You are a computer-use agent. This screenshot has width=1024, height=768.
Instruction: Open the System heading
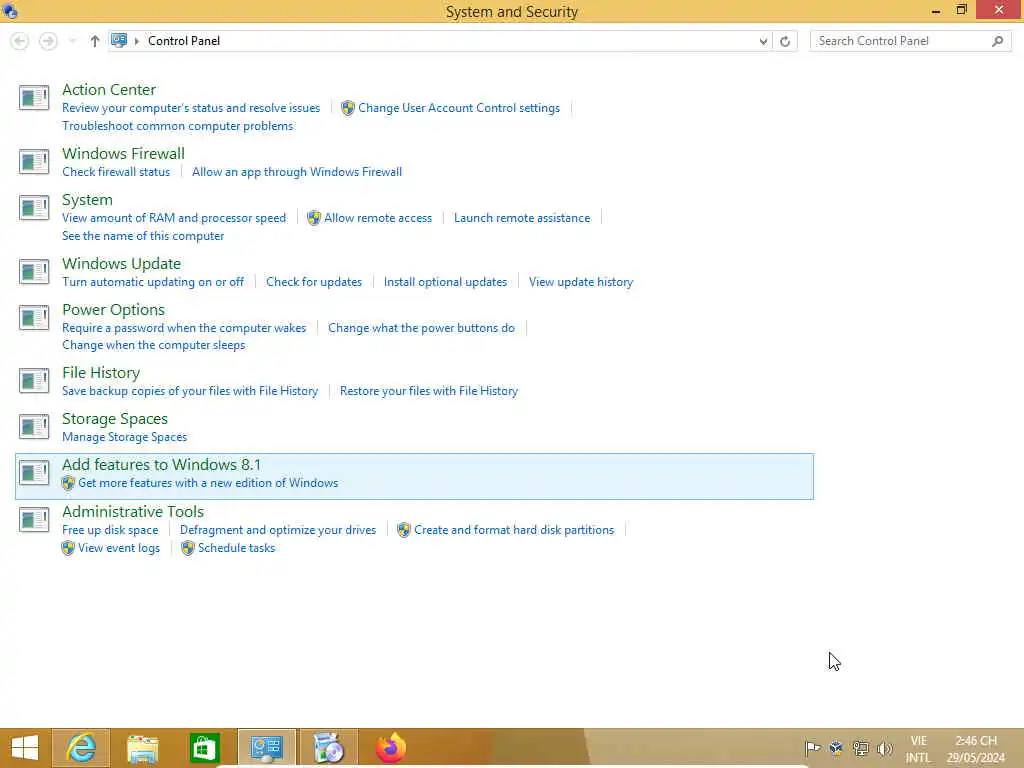[87, 200]
